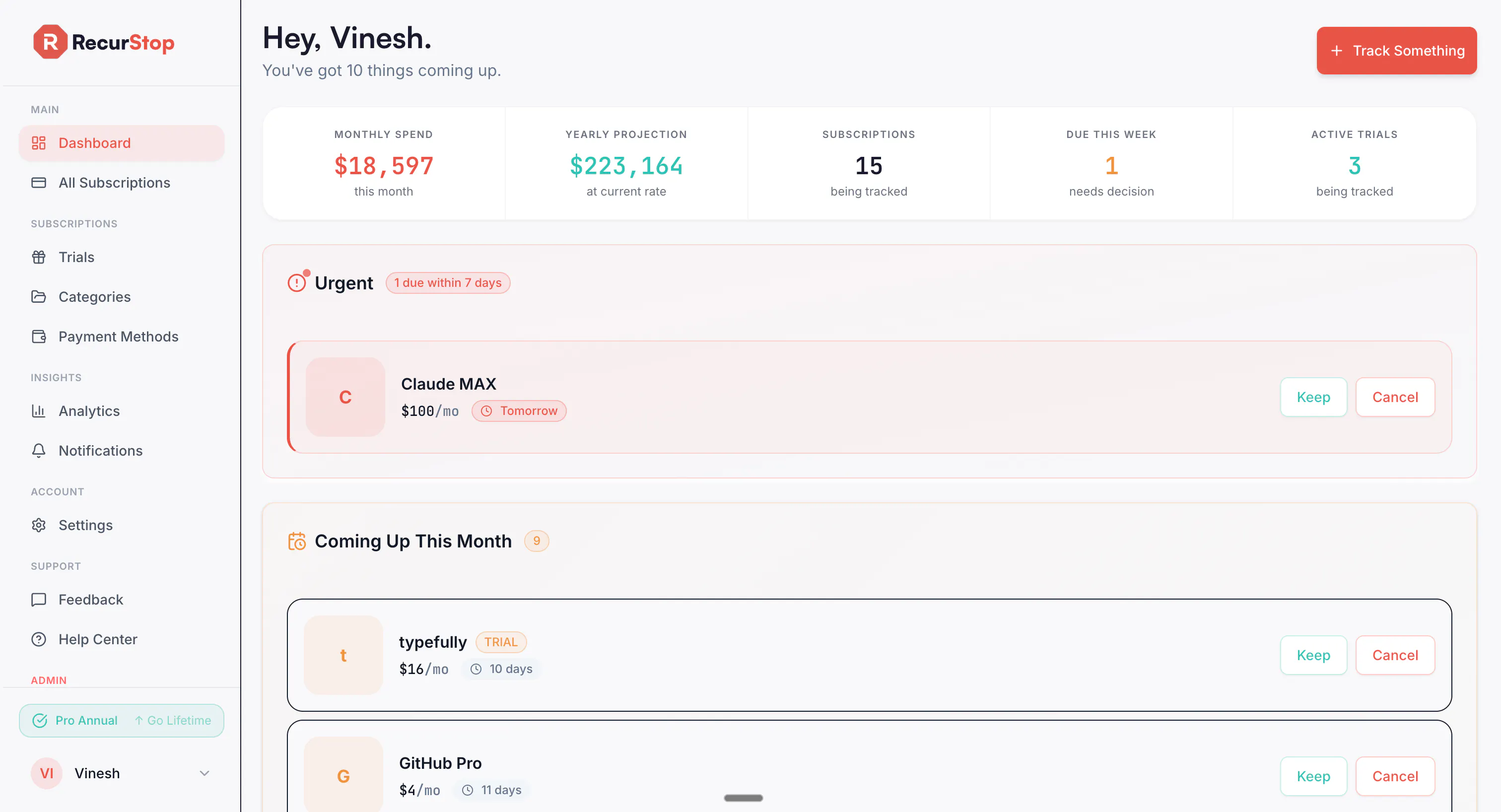Click the Vinesh name in sidebar

97,773
